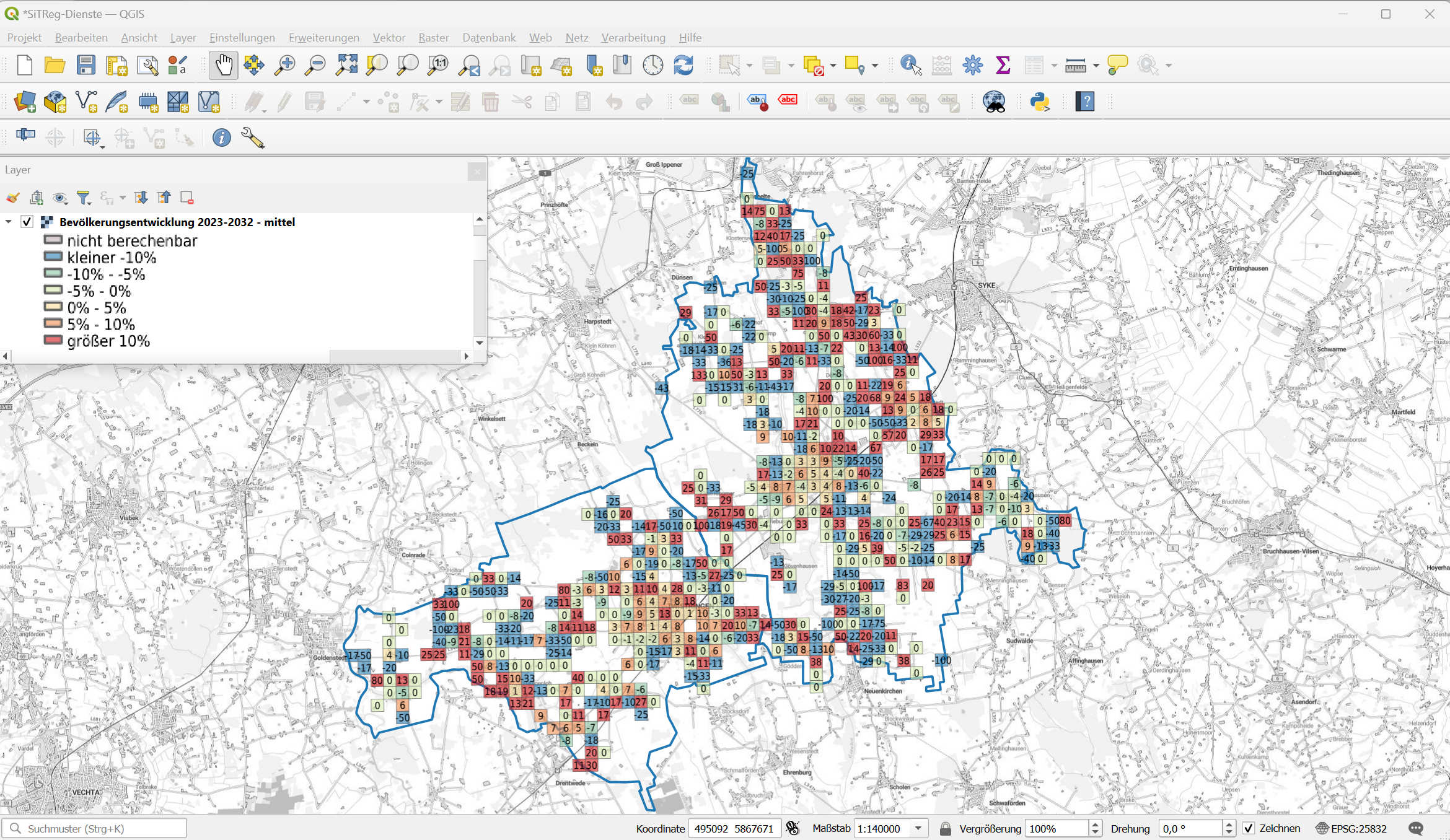Increase the Drehung rotation value

click(x=1229, y=825)
